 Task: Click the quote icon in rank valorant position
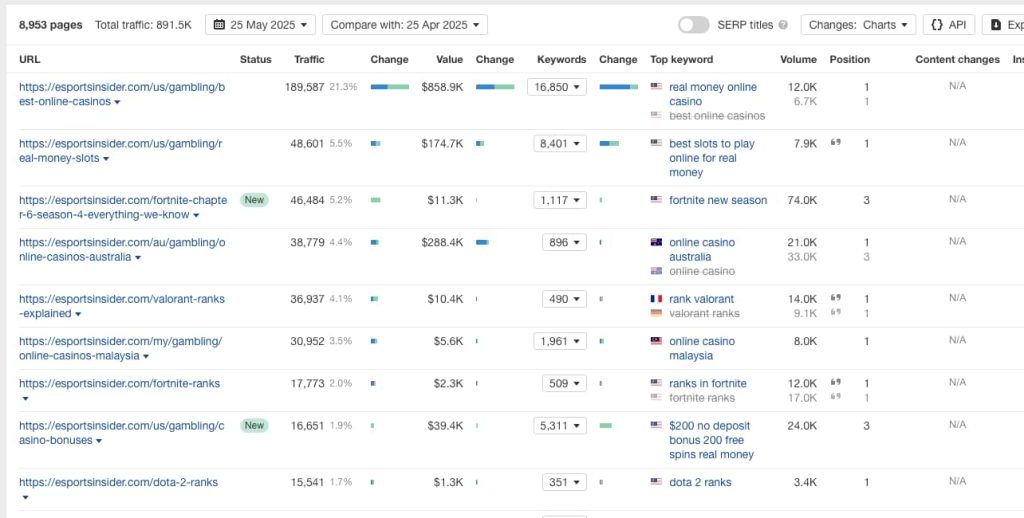(x=835, y=298)
